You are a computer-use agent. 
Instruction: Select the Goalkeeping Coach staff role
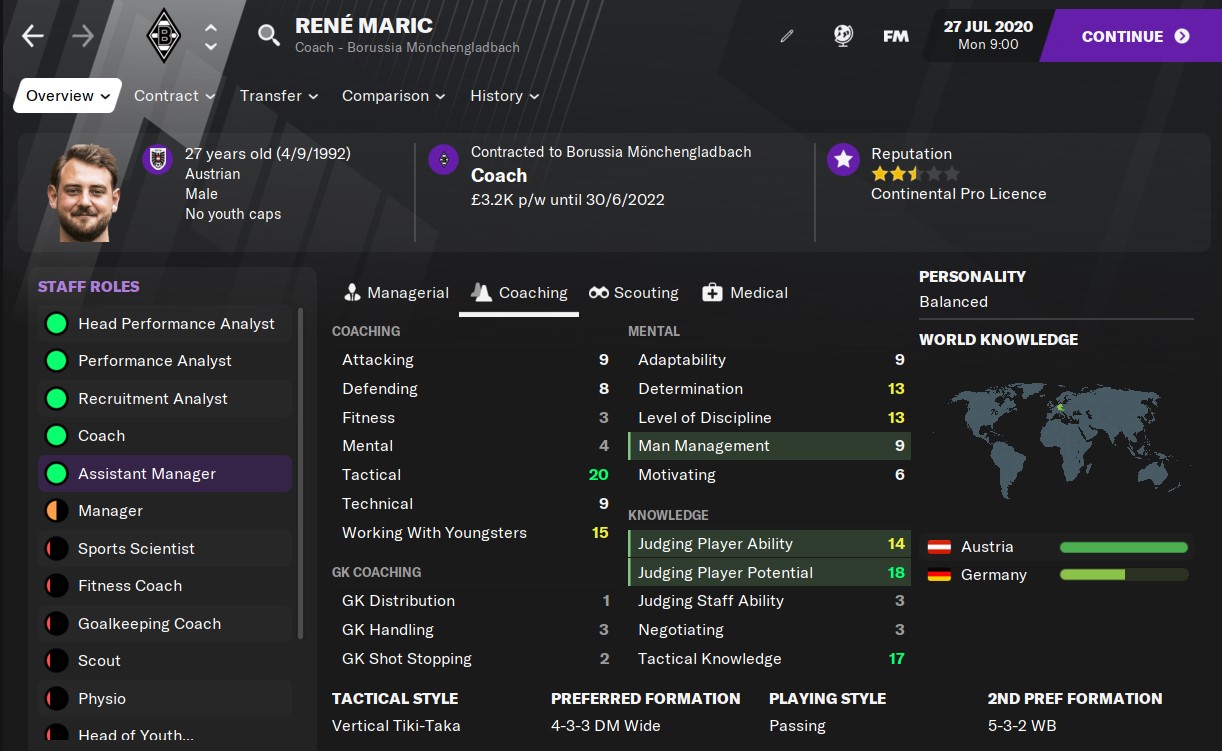pyautogui.click(x=165, y=624)
